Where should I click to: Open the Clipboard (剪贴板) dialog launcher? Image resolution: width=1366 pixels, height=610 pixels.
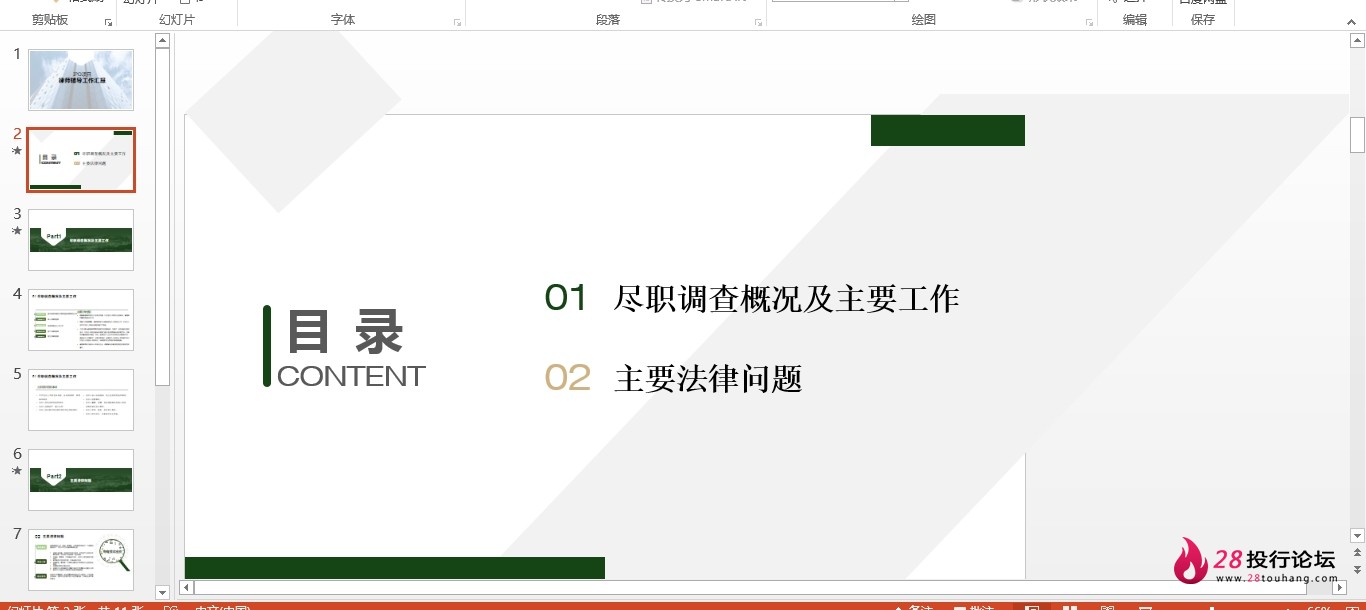(108, 21)
